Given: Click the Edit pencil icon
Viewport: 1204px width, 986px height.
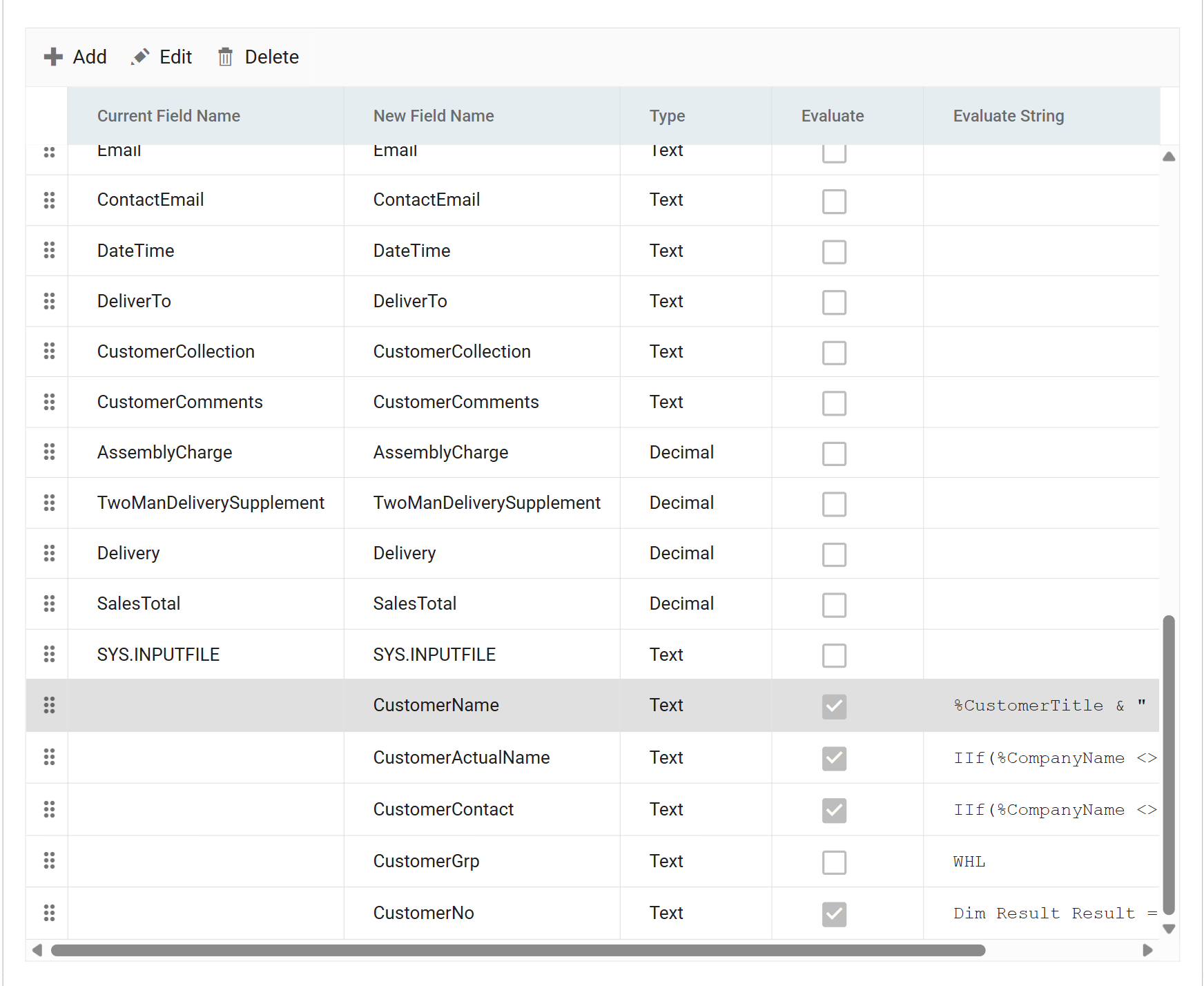Looking at the screenshot, I should [140, 57].
